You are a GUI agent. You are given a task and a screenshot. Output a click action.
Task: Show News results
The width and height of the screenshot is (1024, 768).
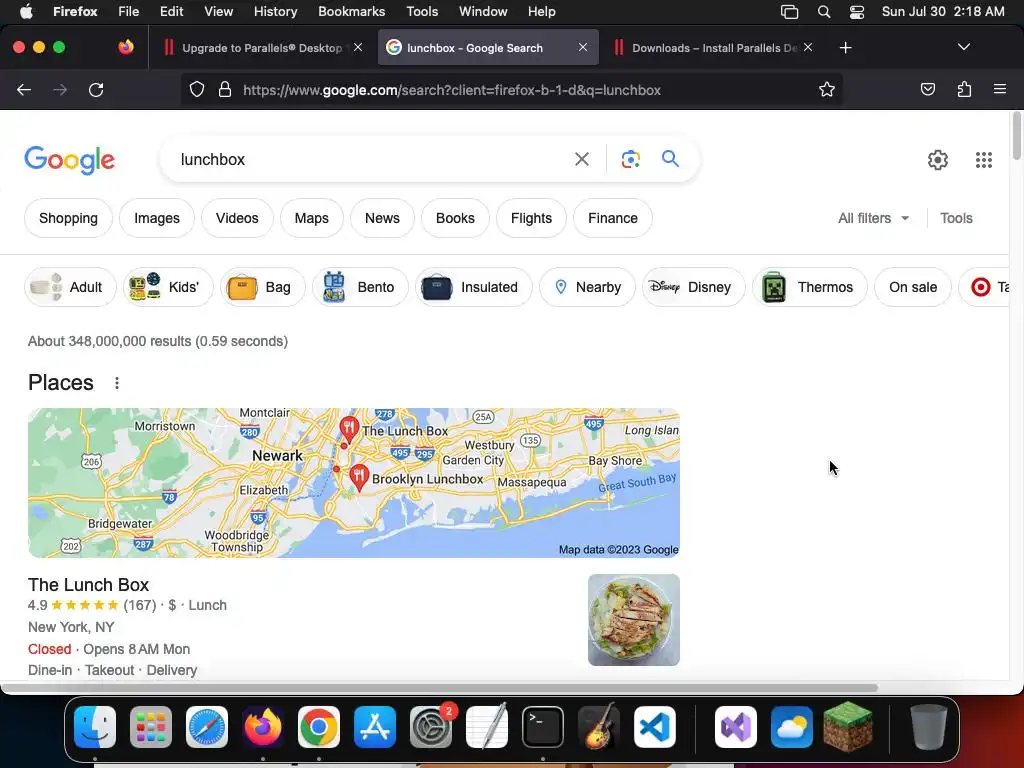pyautogui.click(x=382, y=218)
